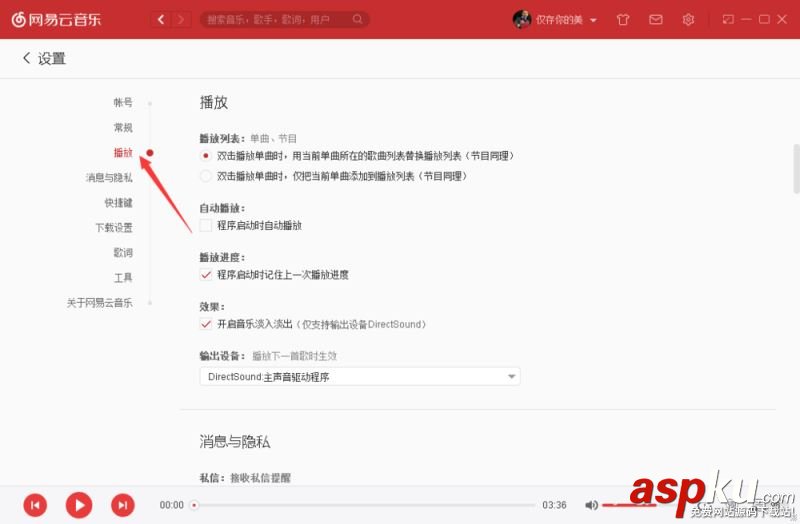Open the DirectSound output device dropdown
Viewport: 800px width, 524px height.
(x=360, y=377)
